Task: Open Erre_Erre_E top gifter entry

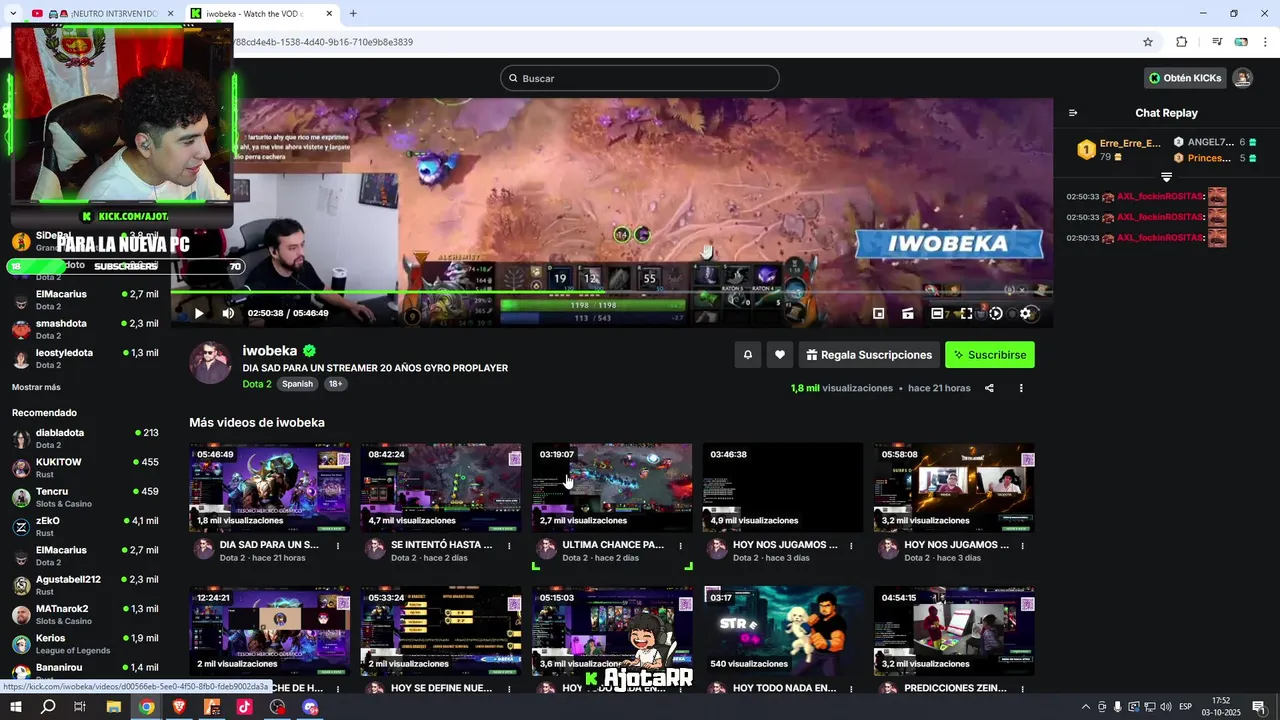Action: (x=1118, y=150)
